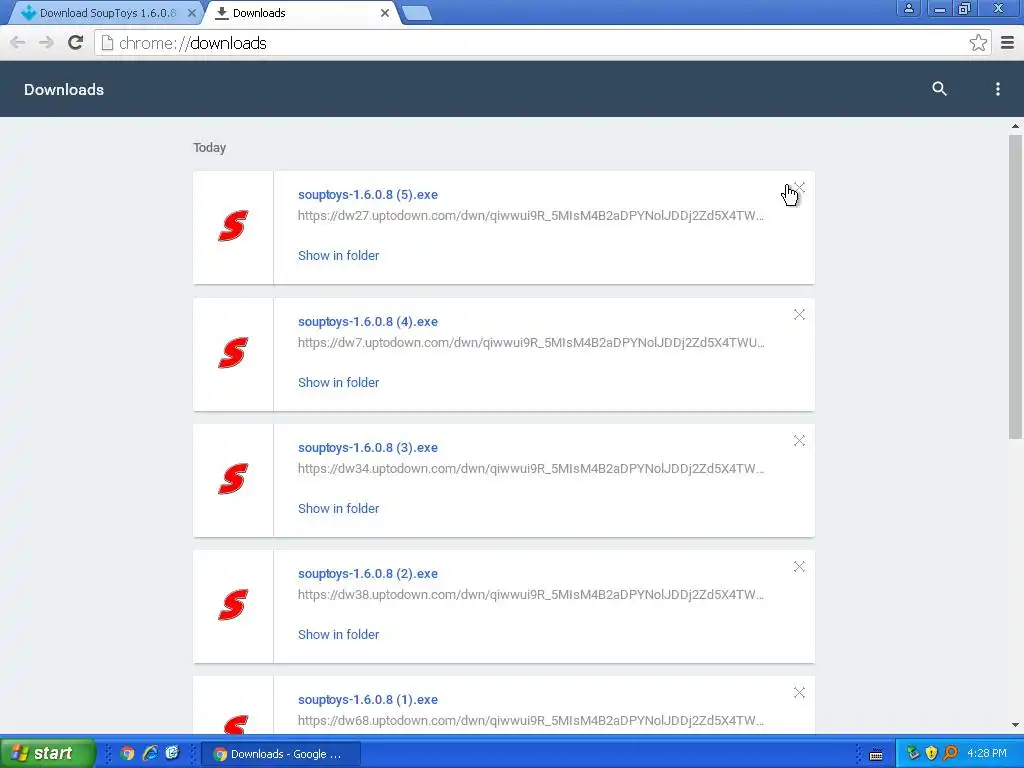
Task: Show souptoys-1.6.0.8 (3).exe in folder
Action: click(338, 508)
